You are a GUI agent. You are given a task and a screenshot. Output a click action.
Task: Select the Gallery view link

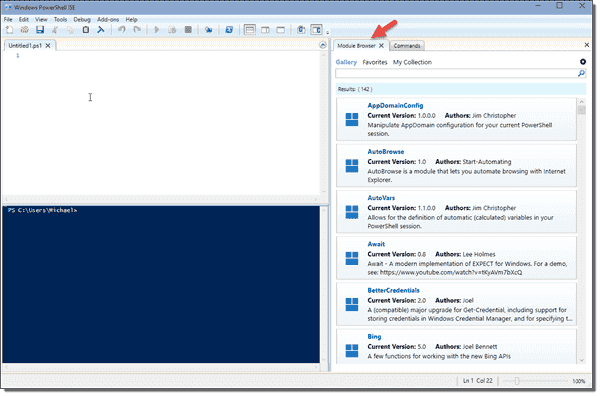[x=346, y=62]
